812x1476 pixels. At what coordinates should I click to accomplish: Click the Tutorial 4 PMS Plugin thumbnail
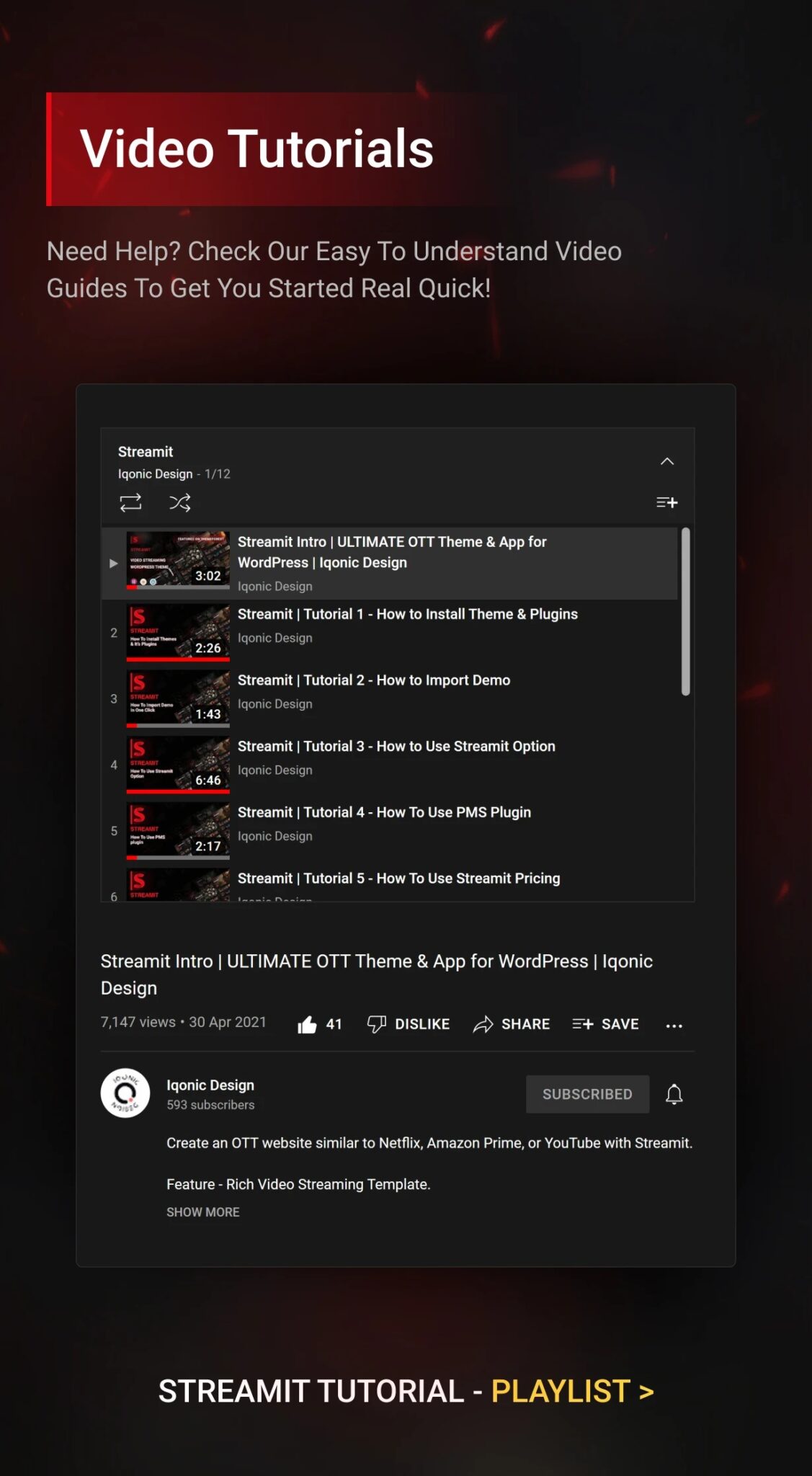pyautogui.click(x=178, y=830)
